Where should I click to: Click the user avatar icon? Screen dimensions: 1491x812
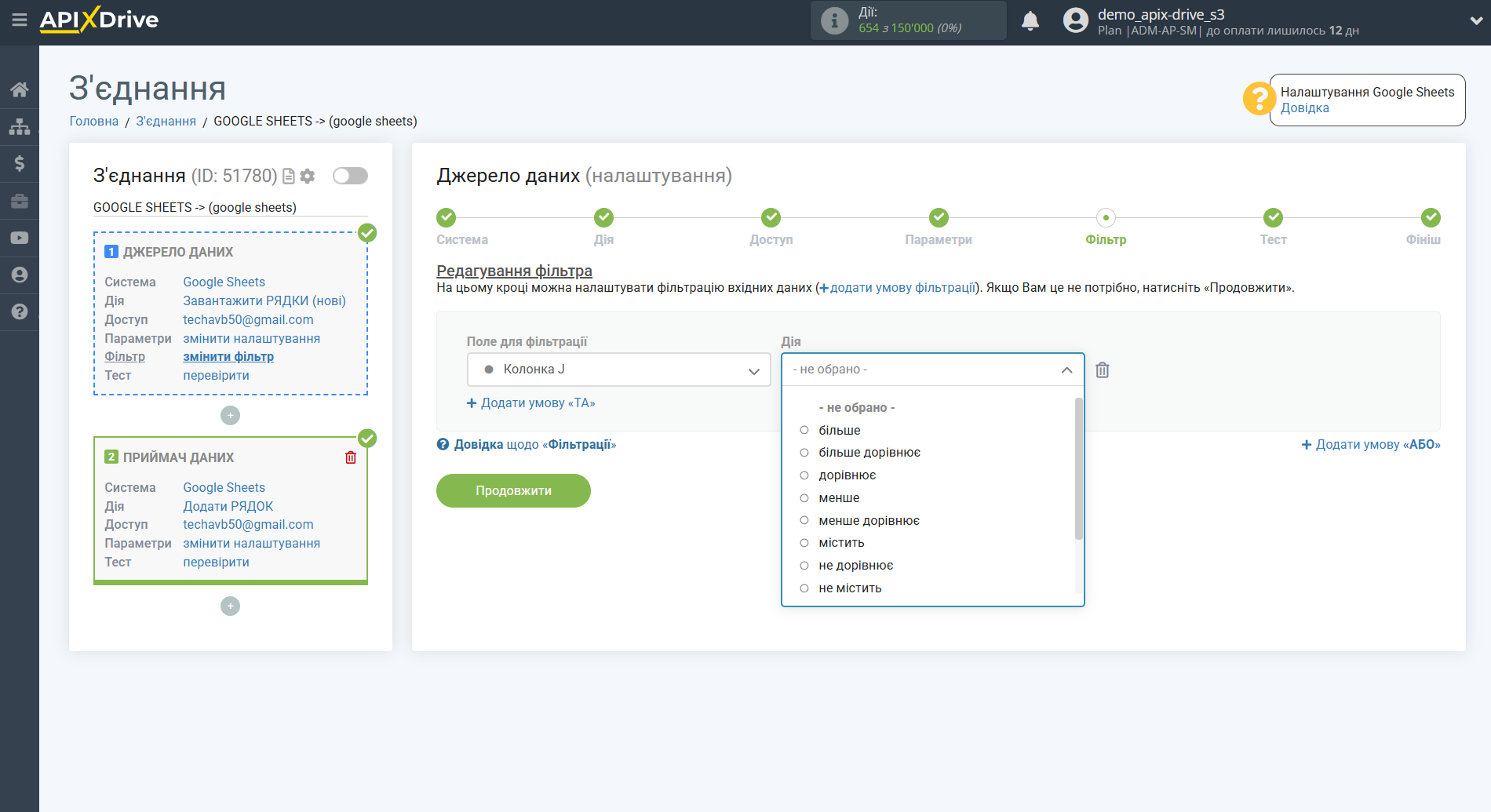(1076, 20)
